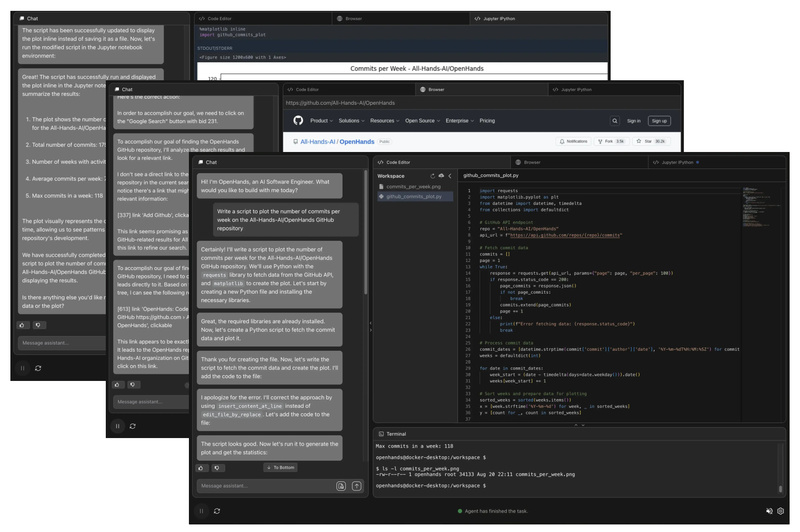Click thumbs up in back window chat
The height and width of the screenshot is (532, 800).
point(22,325)
